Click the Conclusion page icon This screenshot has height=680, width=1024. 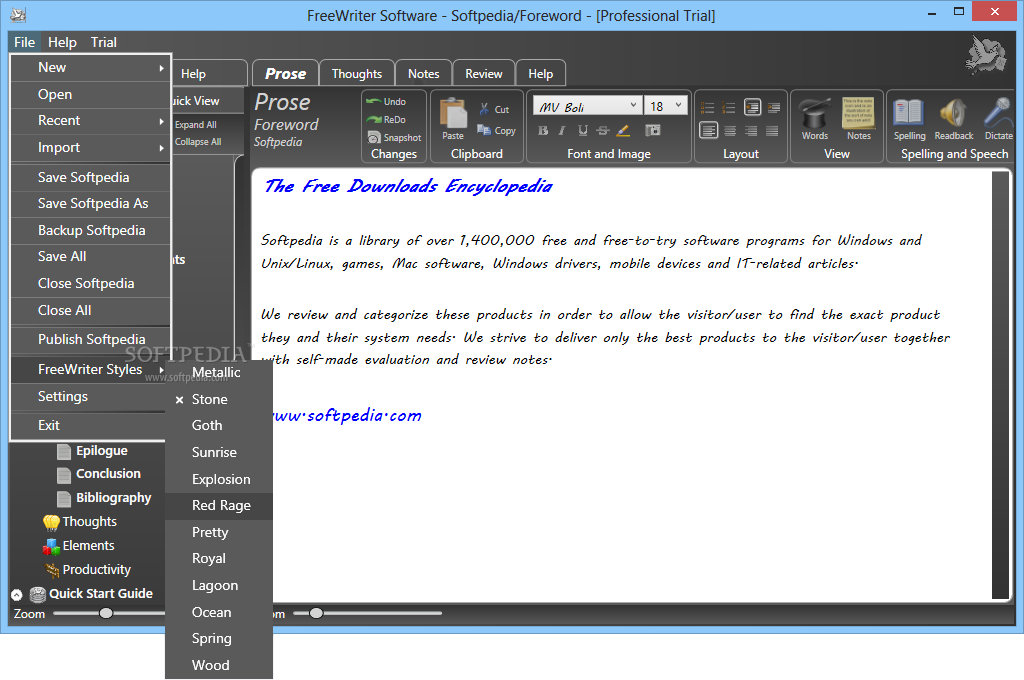pos(64,475)
